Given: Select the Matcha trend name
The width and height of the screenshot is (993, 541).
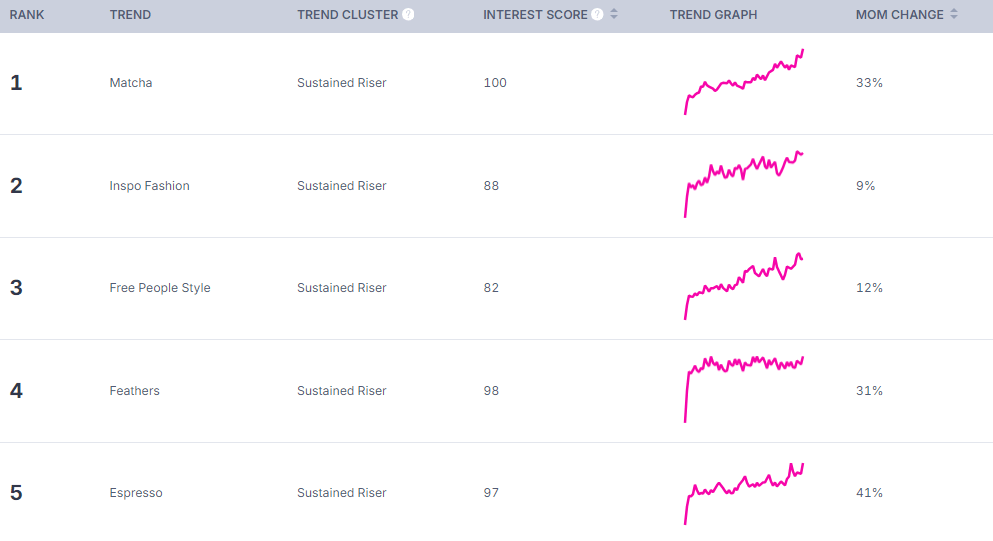Looking at the screenshot, I should coord(130,83).
